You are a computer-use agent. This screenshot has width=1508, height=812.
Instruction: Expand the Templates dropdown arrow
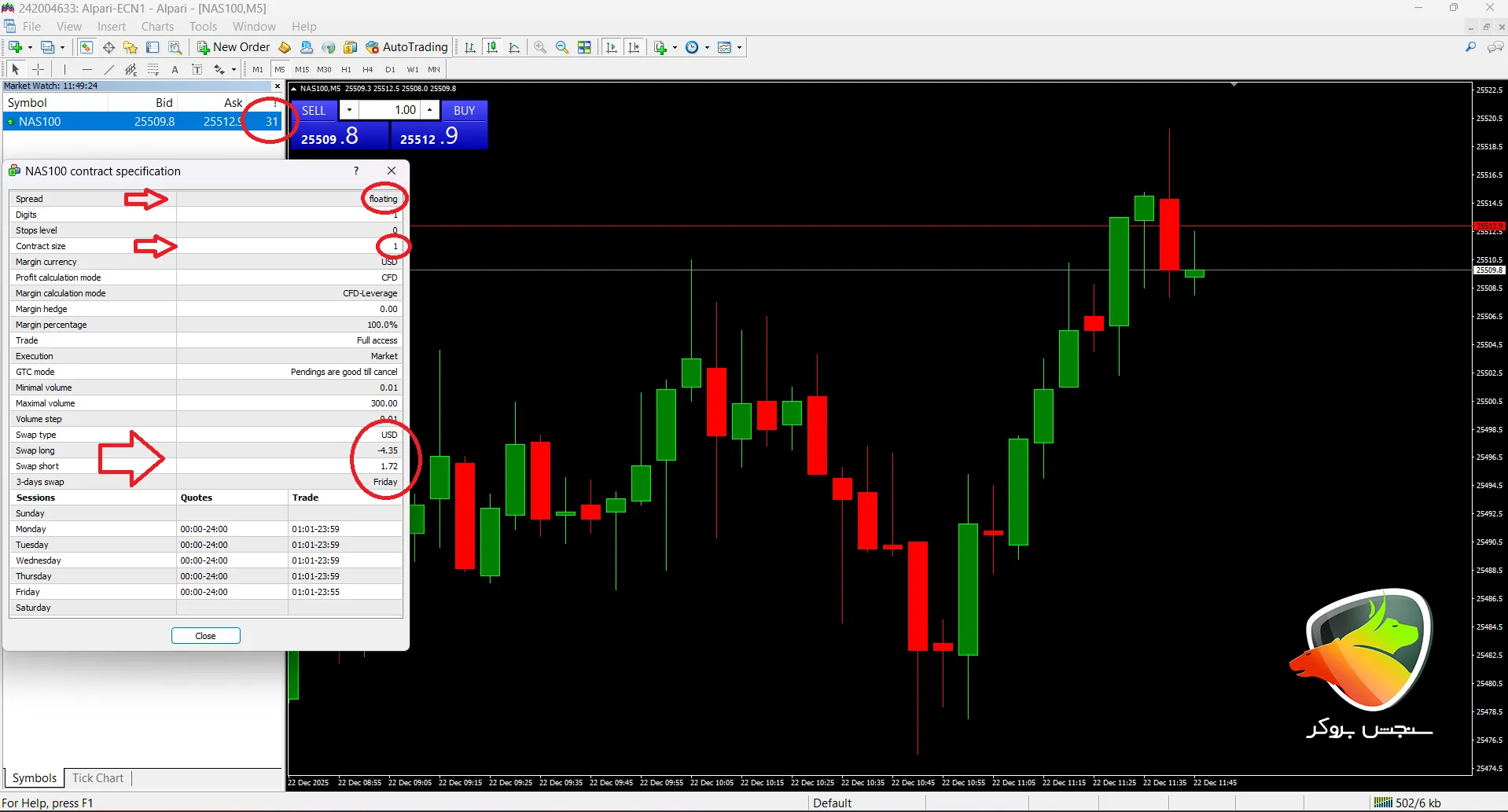click(739, 47)
